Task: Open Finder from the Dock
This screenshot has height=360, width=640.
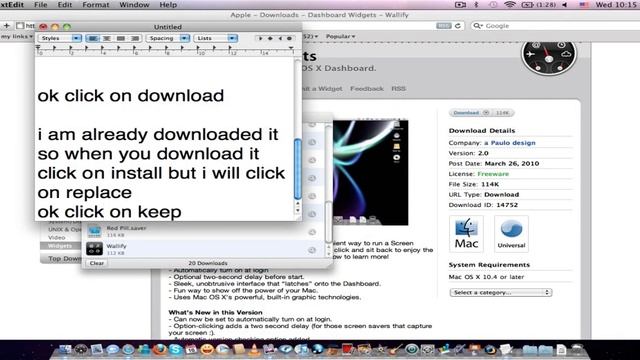Action: tap(65, 349)
